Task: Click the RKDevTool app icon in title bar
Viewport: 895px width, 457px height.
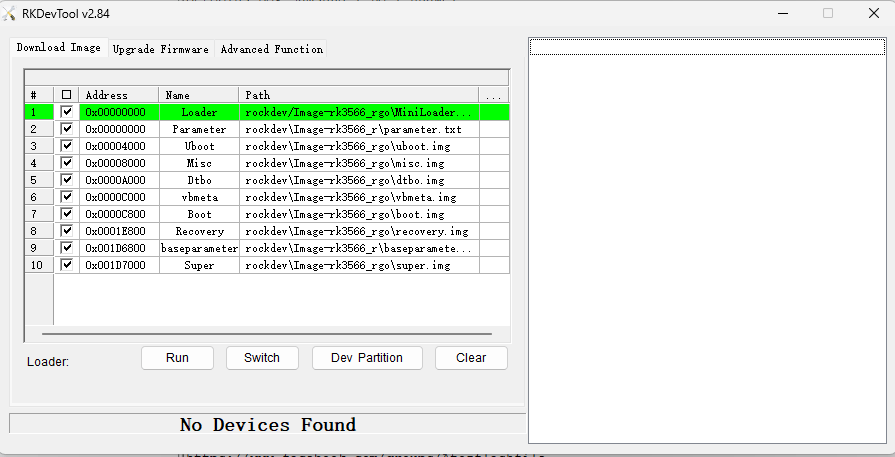Action: tap(9, 14)
